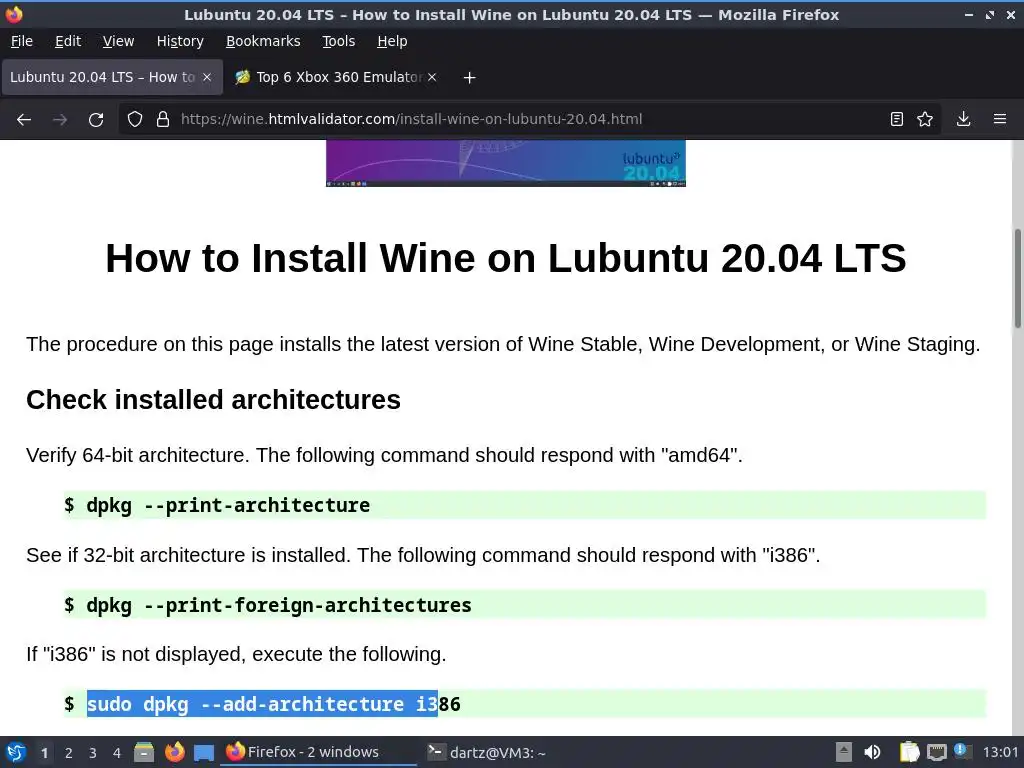
Task: Switch to virtual desktop 4
Action: pos(117,753)
